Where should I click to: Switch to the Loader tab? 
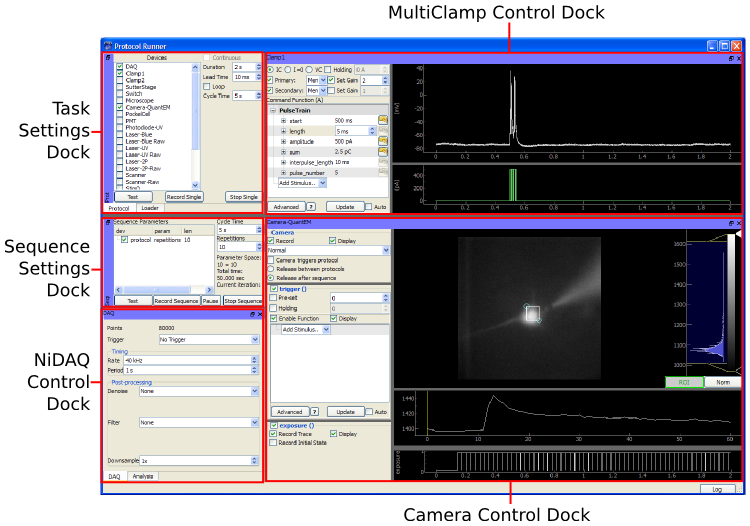pos(150,208)
